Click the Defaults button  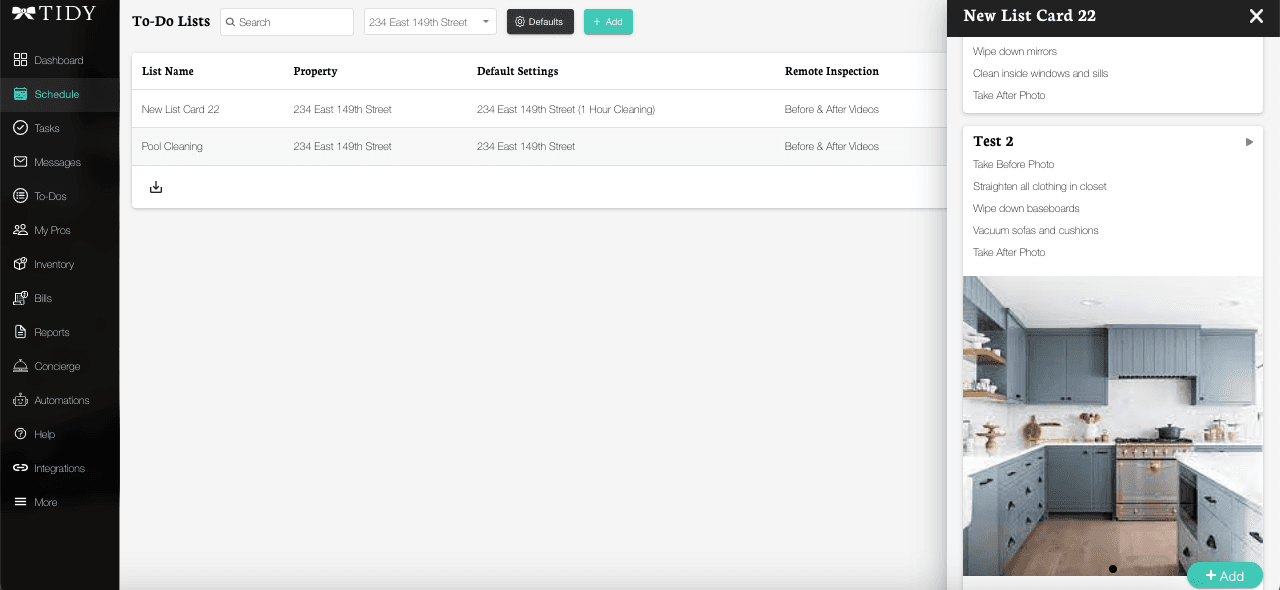[540, 22]
